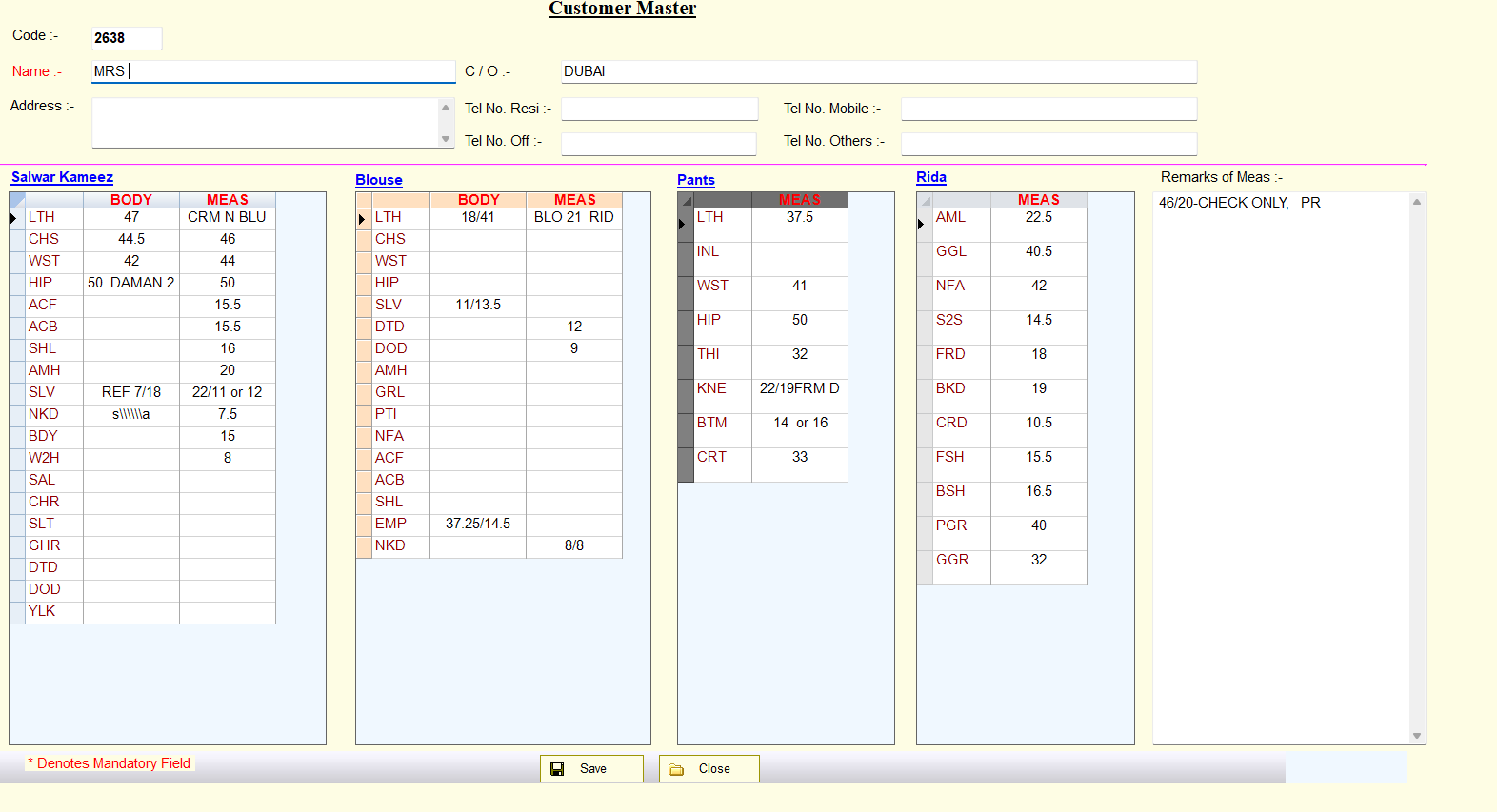Viewport: 1497px width, 812px height.
Task: Click the remarks text '46/20-CHECK ONLY, PR'
Action: coord(1240,203)
